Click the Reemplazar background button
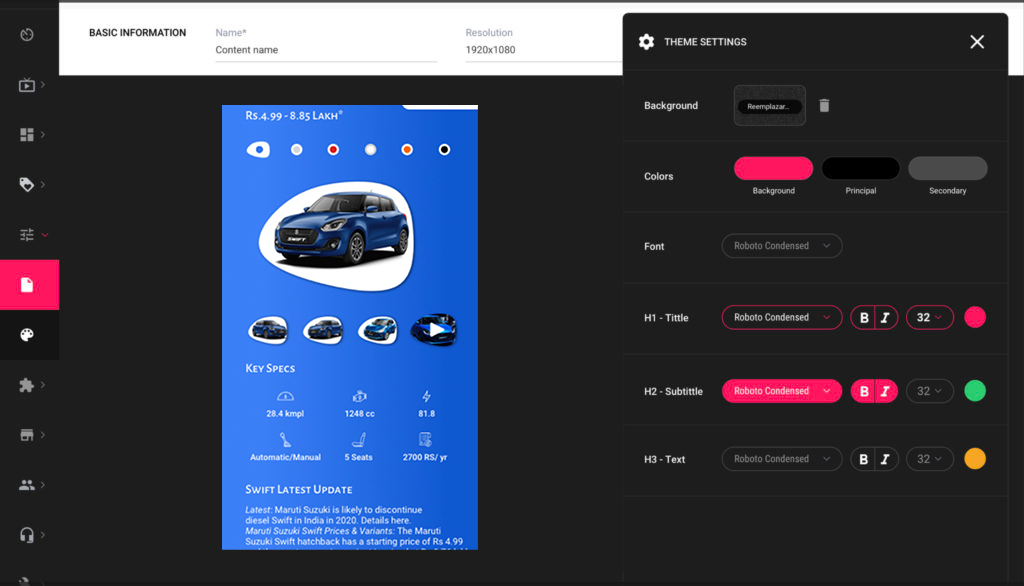Image resolution: width=1024 pixels, height=586 pixels. 769,106
